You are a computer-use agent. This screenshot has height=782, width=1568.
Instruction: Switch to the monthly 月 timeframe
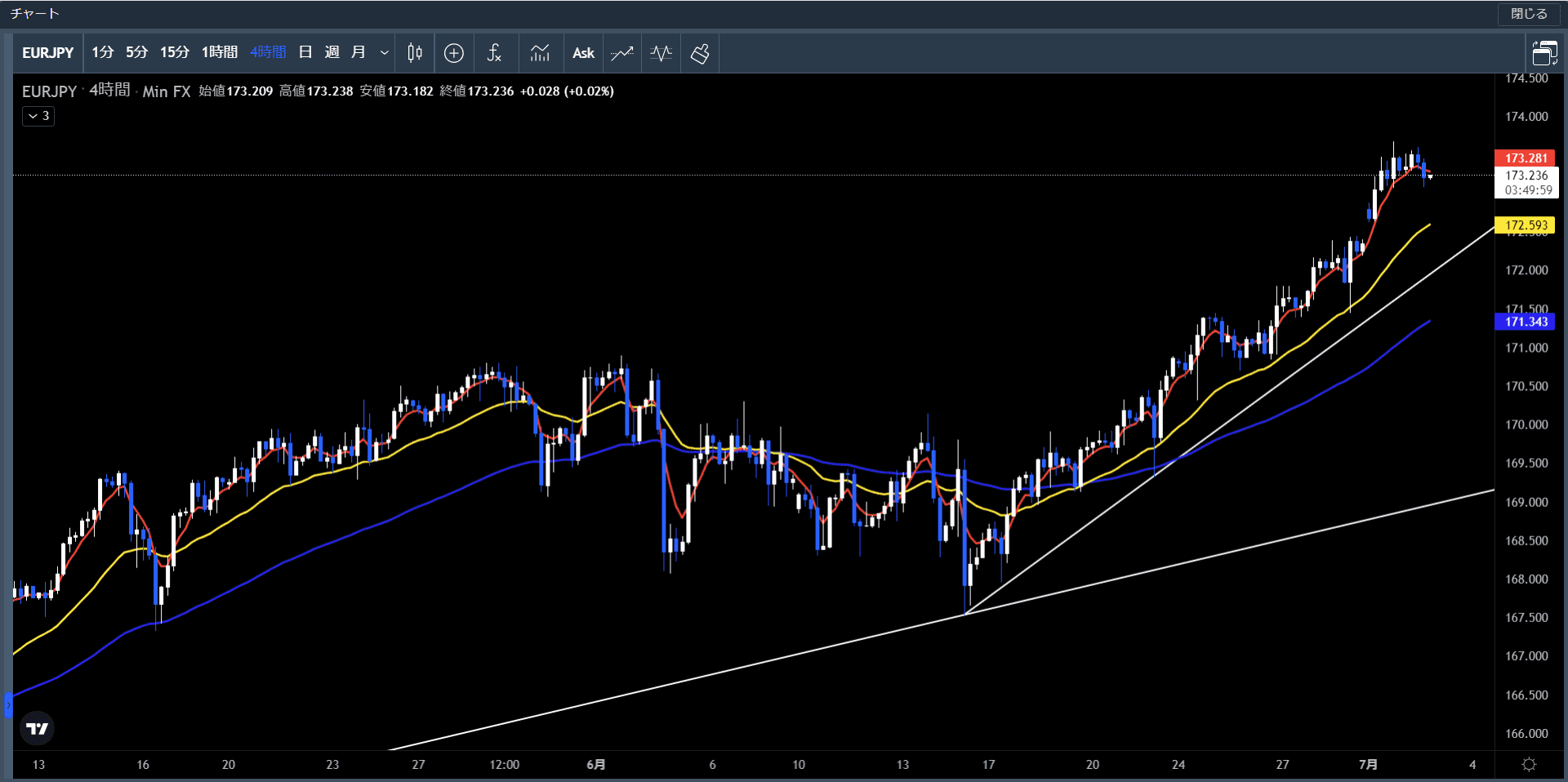(358, 52)
